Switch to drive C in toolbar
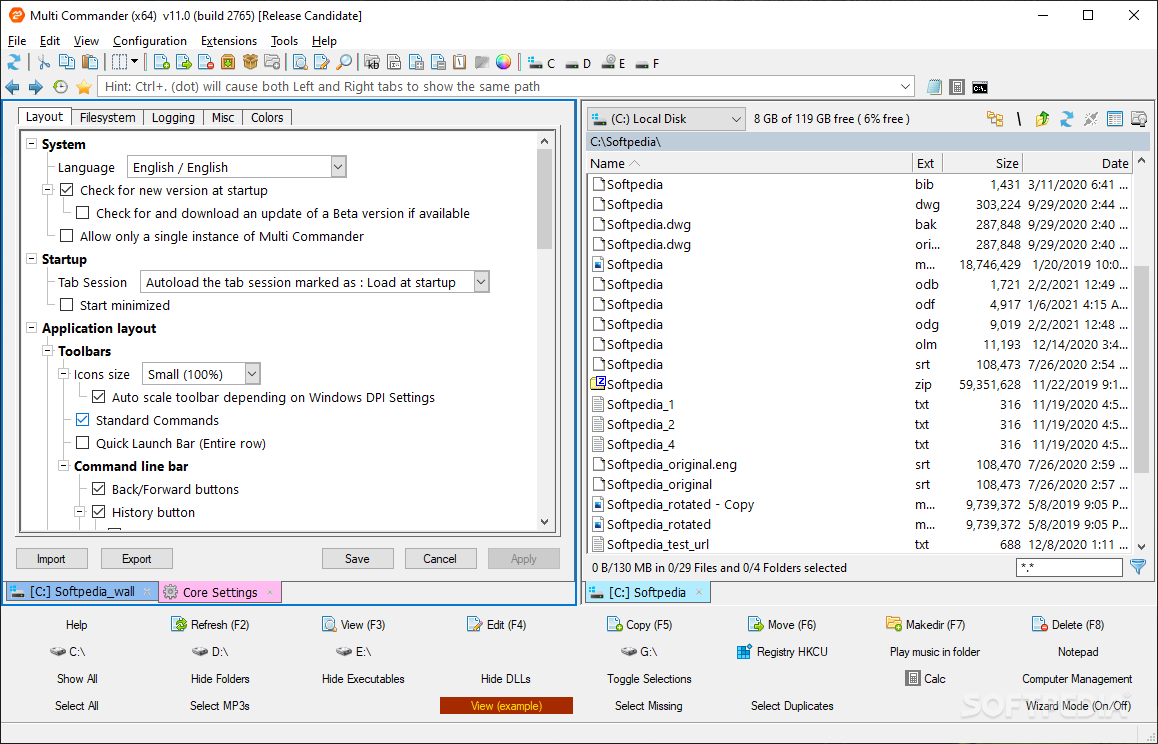Screen dimensions: 1158x744 (541, 64)
